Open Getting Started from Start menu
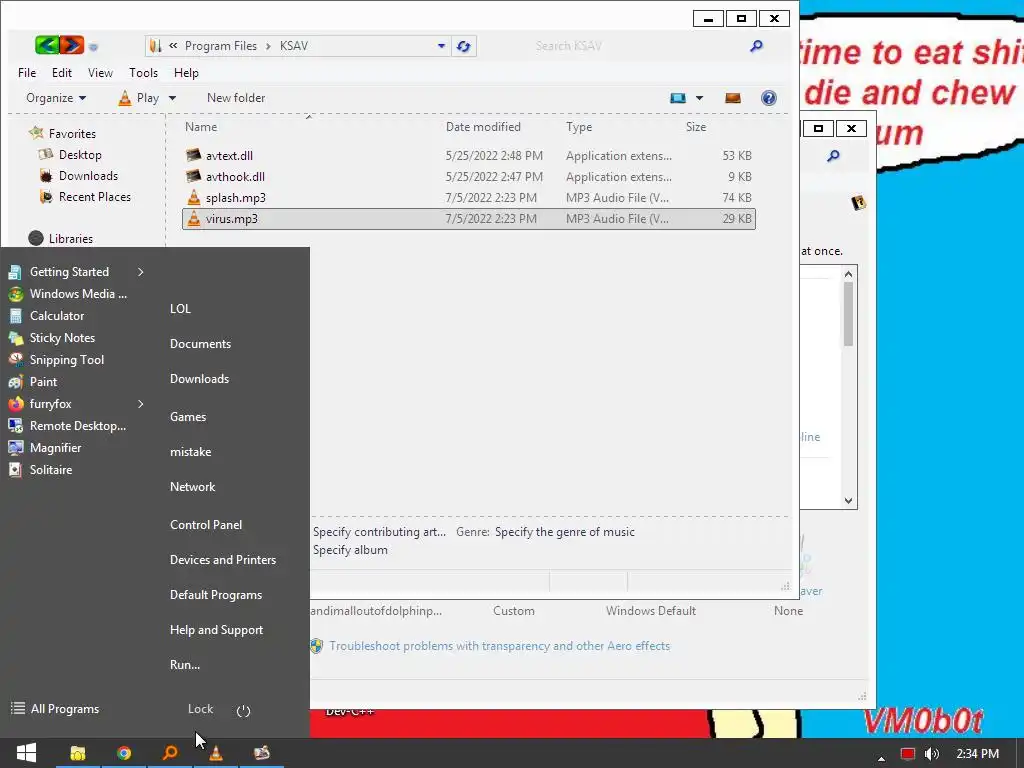This screenshot has width=1024, height=768. pyautogui.click(x=69, y=272)
